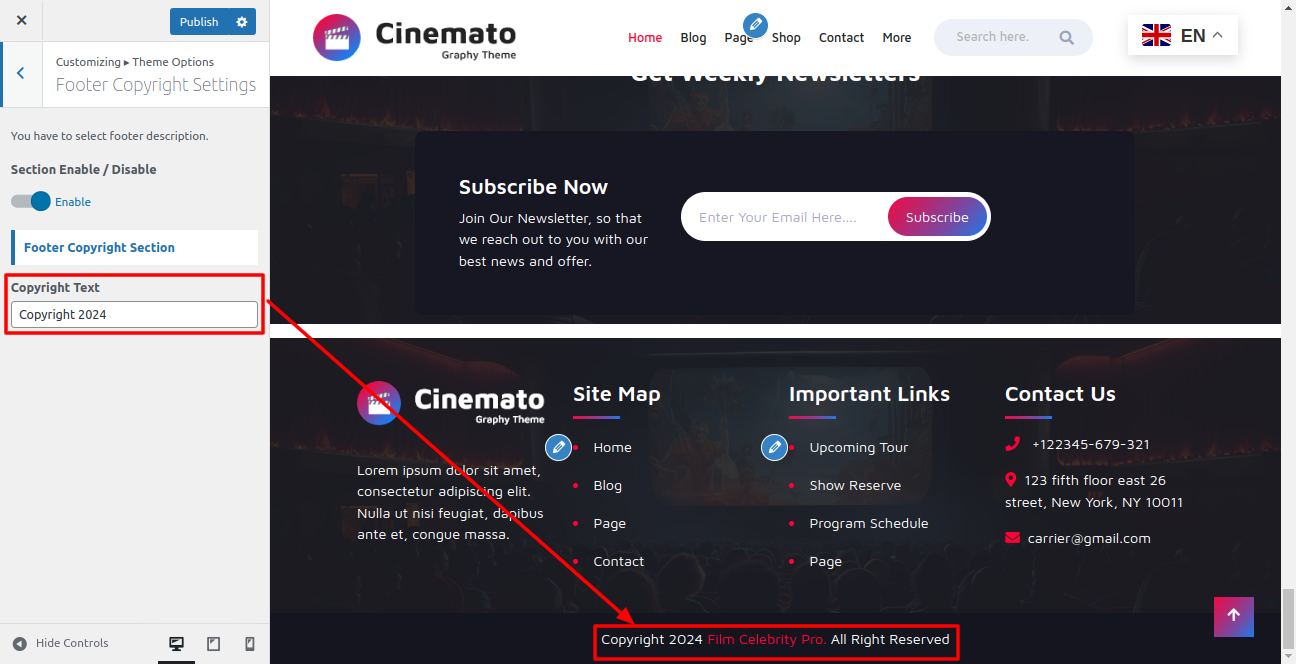Open the Shop menu item

click(786, 38)
